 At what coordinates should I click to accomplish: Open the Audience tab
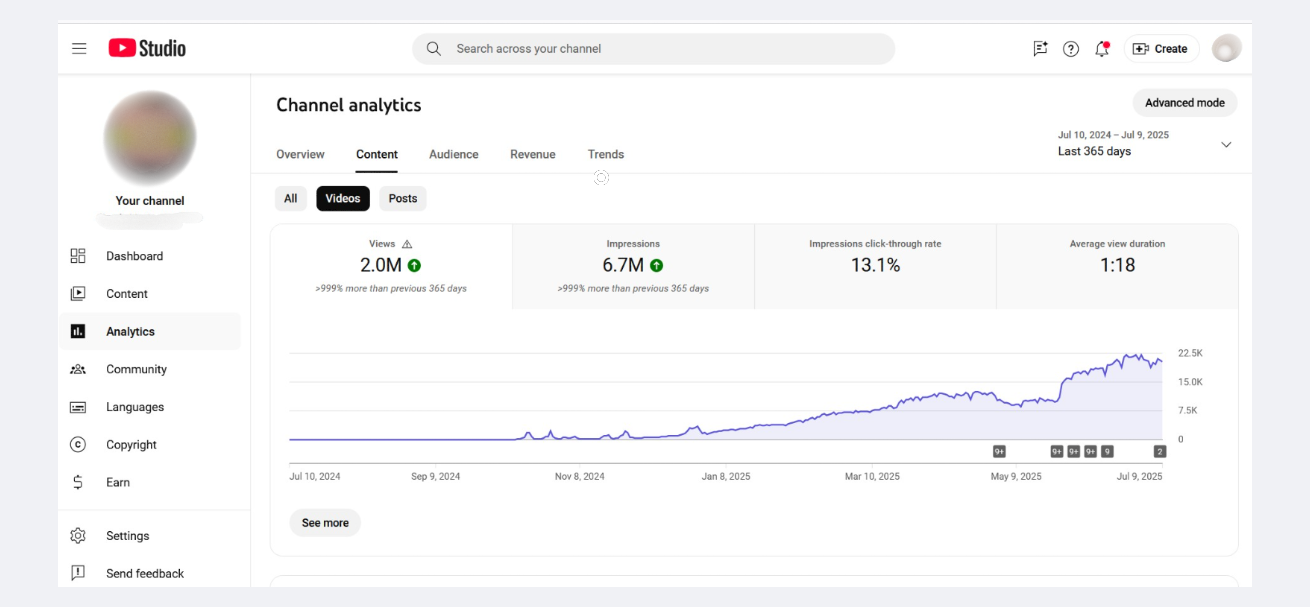coord(454,154)
